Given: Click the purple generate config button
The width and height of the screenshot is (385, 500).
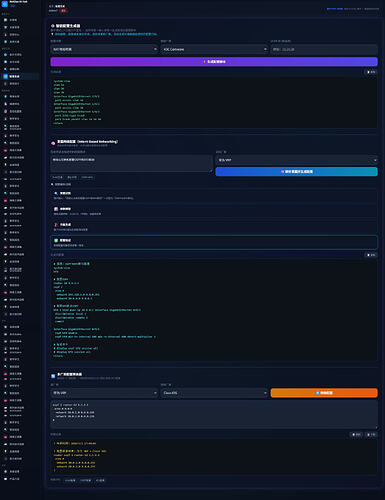Looking at the screenshot, I should click(x=214, y=62).
